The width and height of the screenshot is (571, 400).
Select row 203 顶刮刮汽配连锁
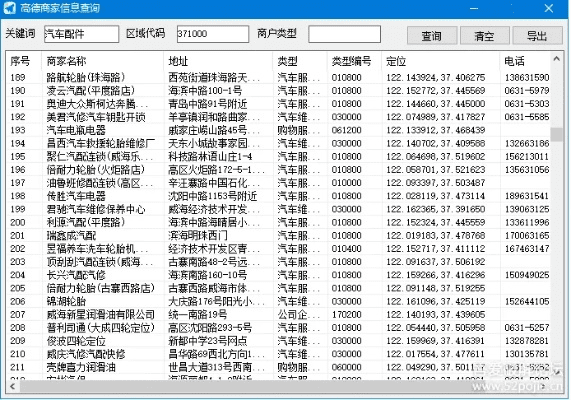(279, 262)
